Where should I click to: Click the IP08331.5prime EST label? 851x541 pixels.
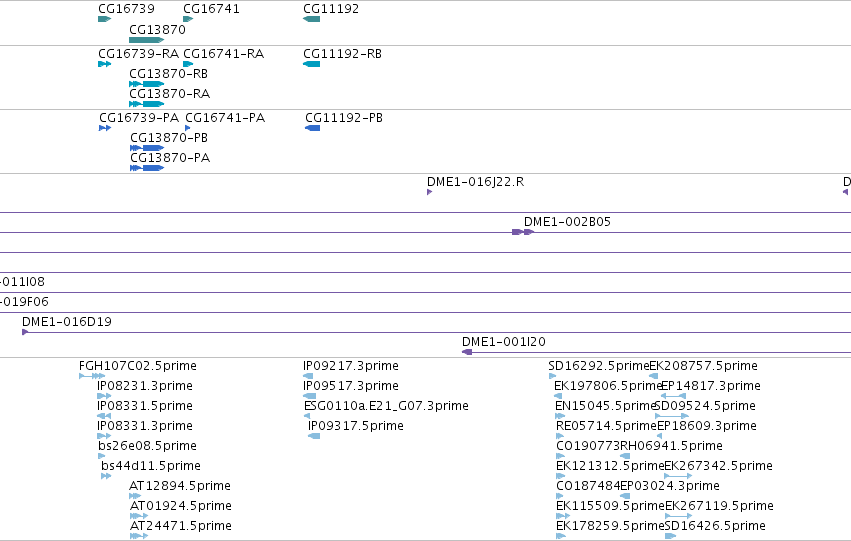click(x=145, y=406)
